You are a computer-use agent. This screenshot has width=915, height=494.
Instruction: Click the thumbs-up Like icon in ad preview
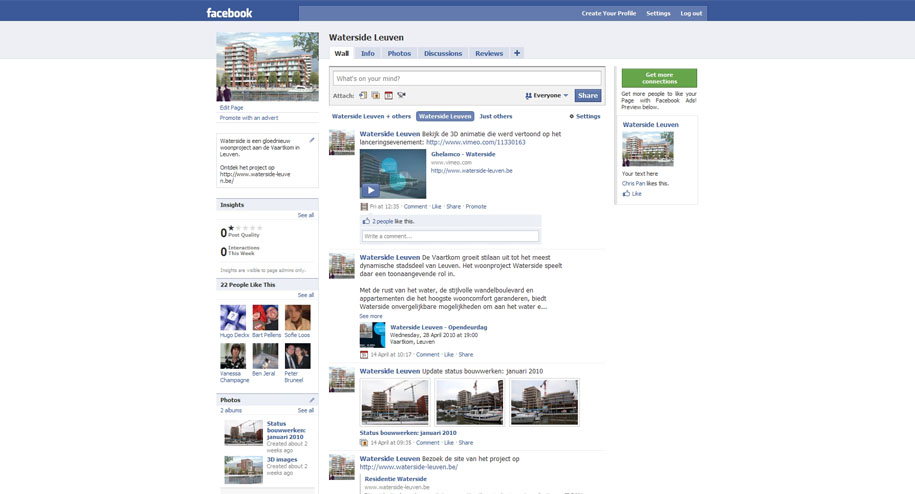coord(626,194)
